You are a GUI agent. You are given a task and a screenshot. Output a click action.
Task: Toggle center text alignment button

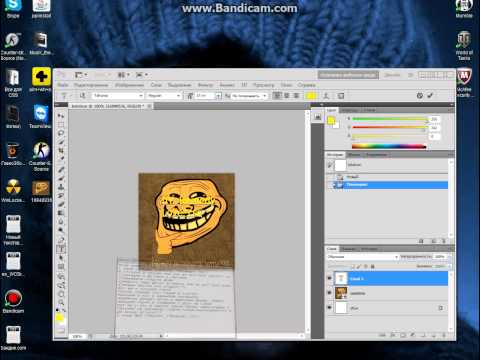(286, 96)
